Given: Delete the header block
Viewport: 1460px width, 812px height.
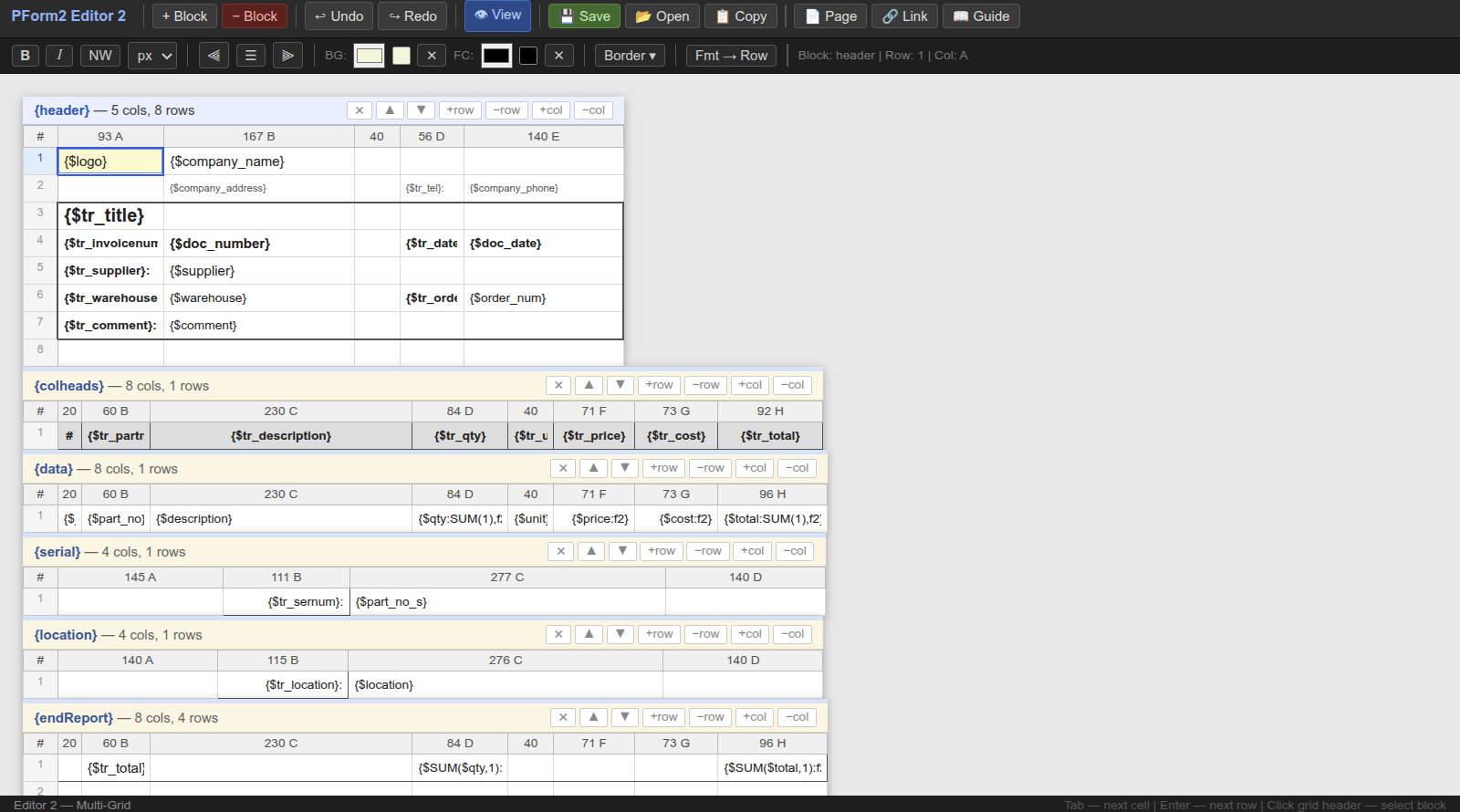Looking at the screenshot, I should (360, 110).
